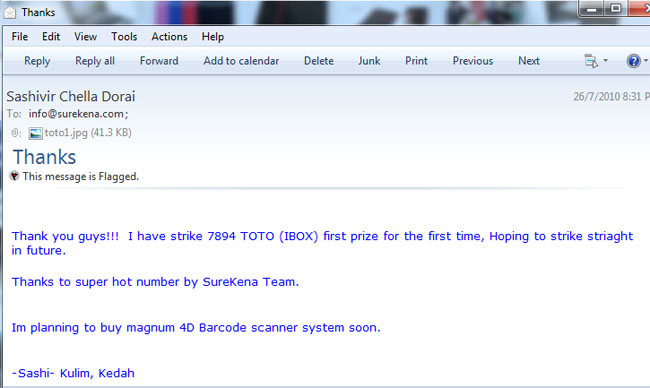Open the Actions menu
The image size is (650, 388).
tap(169, 36)
